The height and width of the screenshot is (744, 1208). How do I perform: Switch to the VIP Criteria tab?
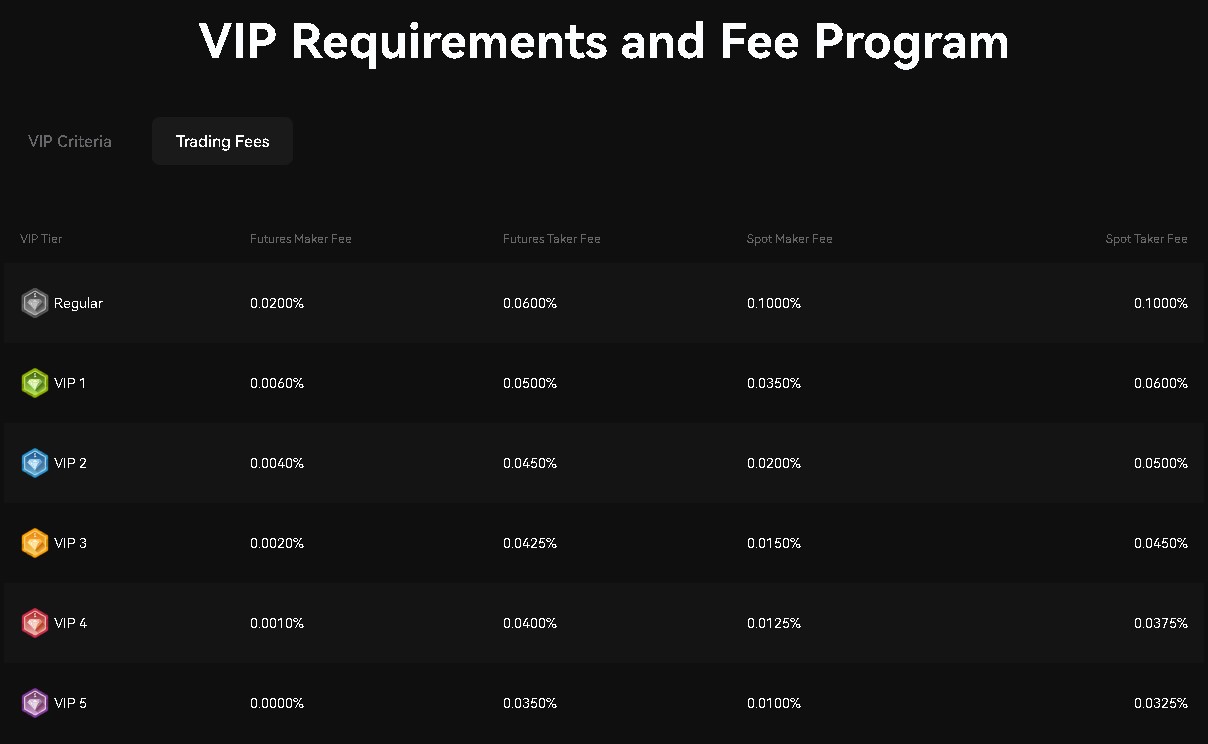(70, 141)
